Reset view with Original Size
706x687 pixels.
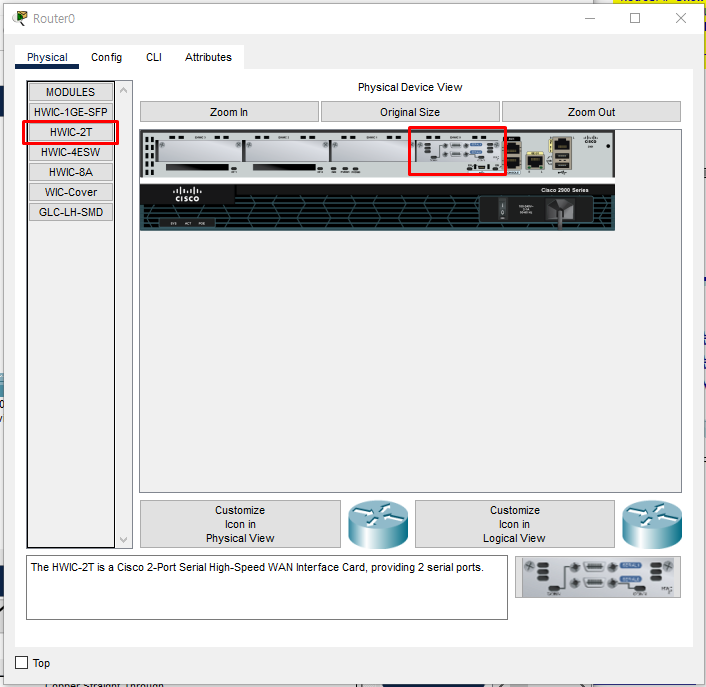[410, 112]
